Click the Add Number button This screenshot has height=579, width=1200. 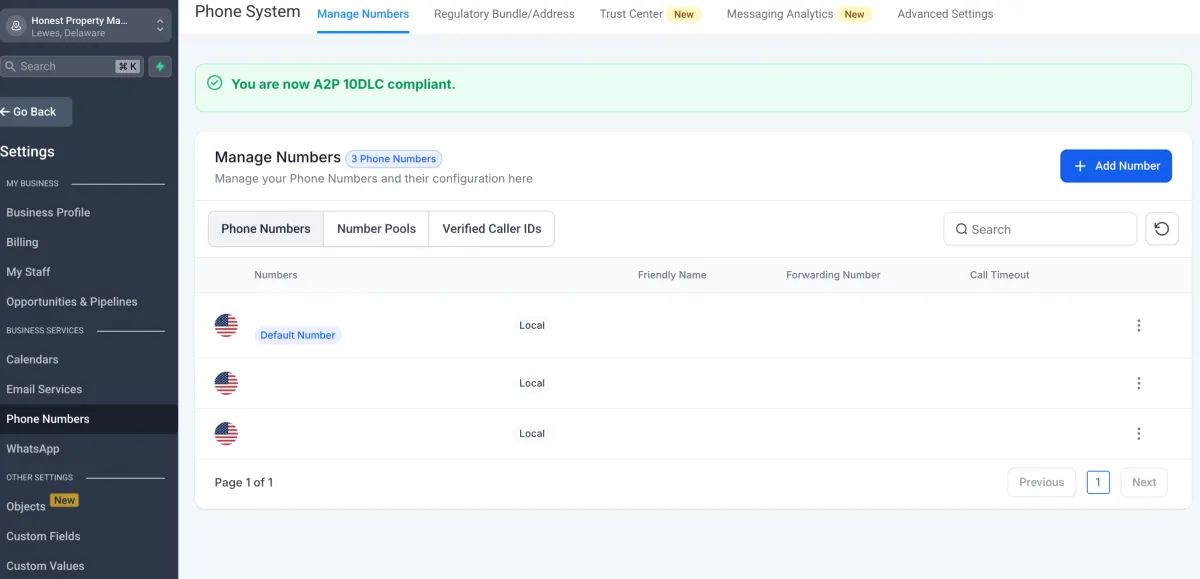(x=1116, y=166)
